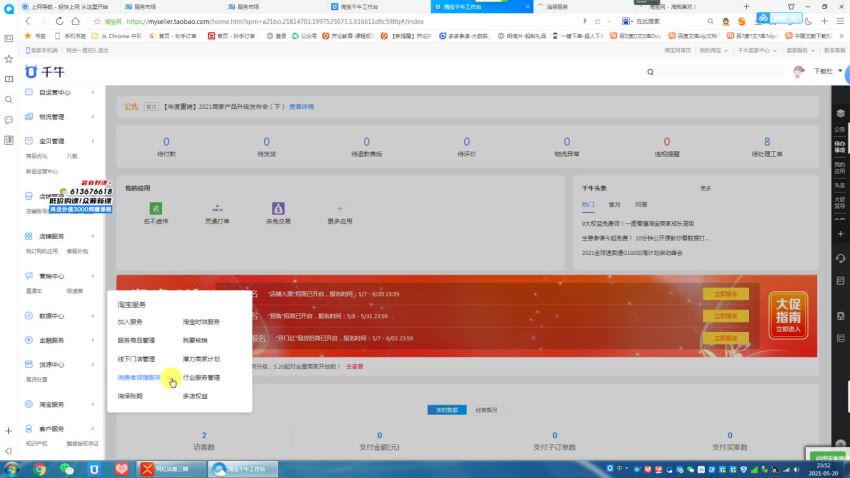This screenshot has width=850, height=478.
Task: Open the Windows Start button
Action: 11,469
